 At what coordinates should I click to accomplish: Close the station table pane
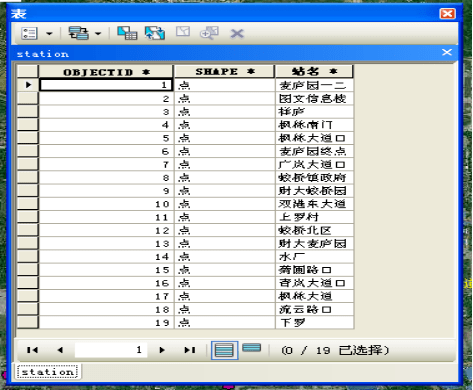(447, 52)
